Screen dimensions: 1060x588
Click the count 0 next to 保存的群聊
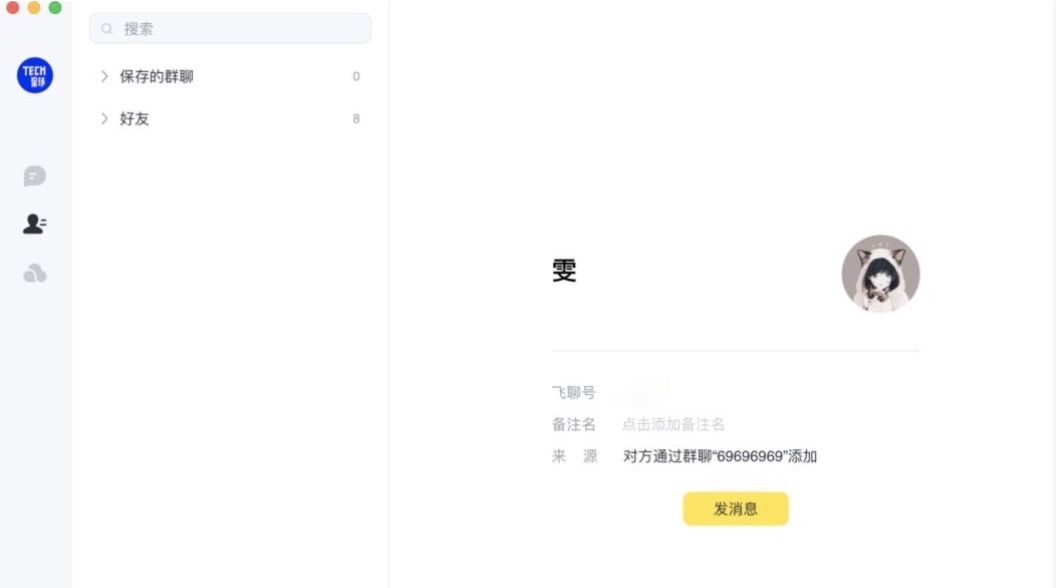click(x=356, y=76)
